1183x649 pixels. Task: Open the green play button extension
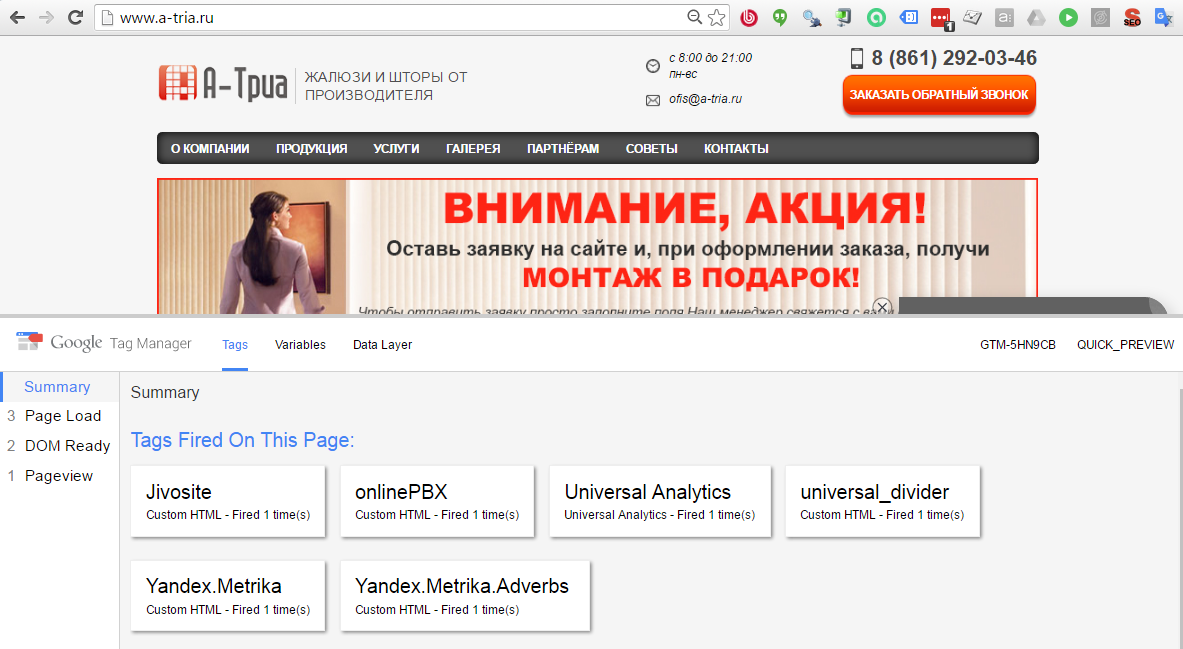tap(1068, 17)
